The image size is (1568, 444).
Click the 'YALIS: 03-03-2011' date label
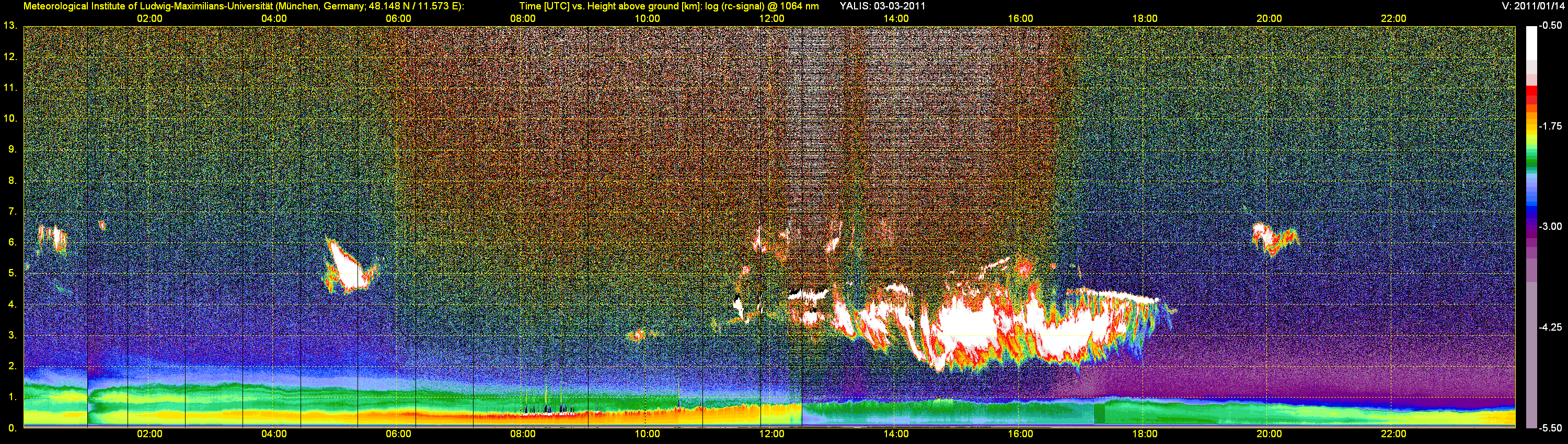882,6
